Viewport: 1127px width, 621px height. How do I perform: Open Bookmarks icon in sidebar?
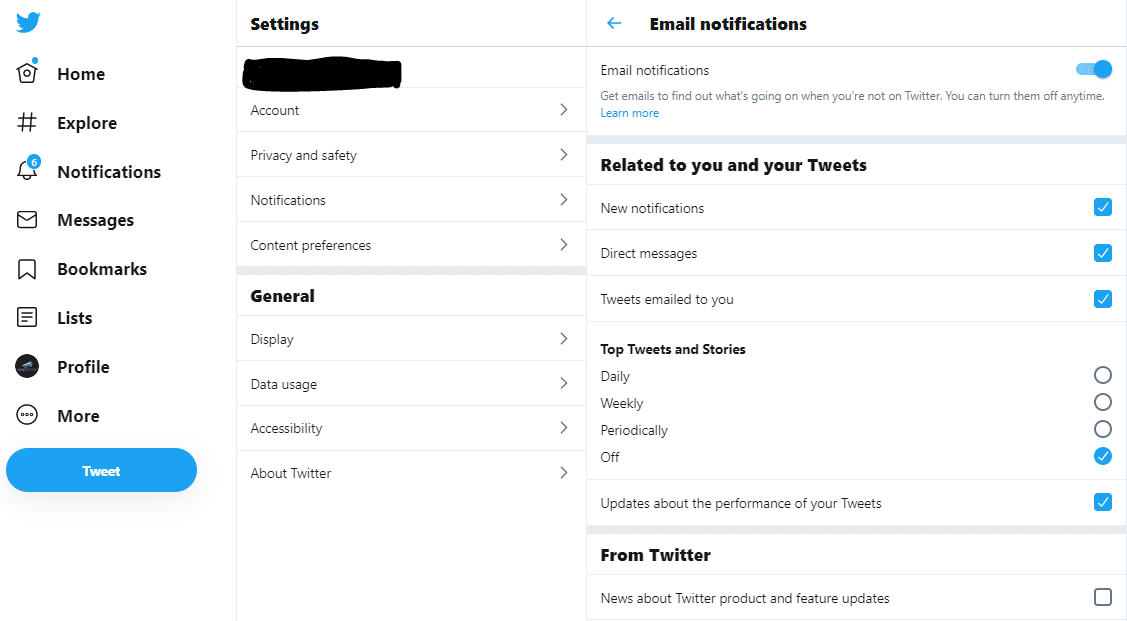click(x=27, y=269)
